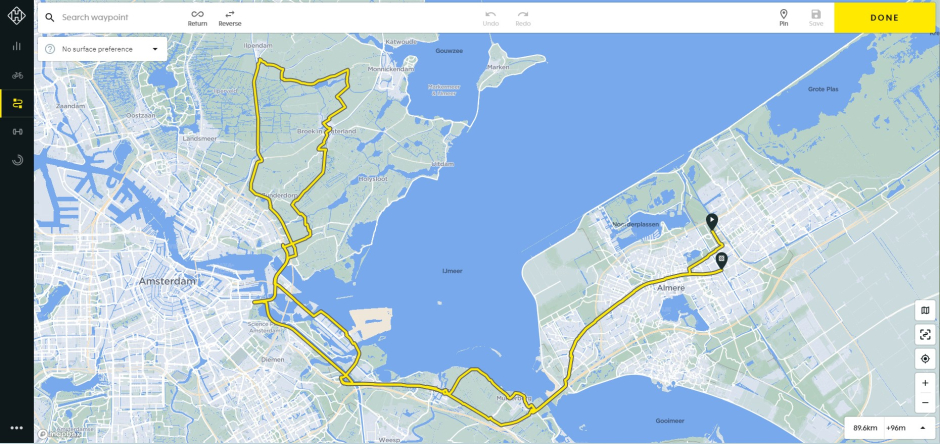The image size is (940, 444).
Task: Click the dumbbell workouts sidebar icon
Action: [17, 132]
